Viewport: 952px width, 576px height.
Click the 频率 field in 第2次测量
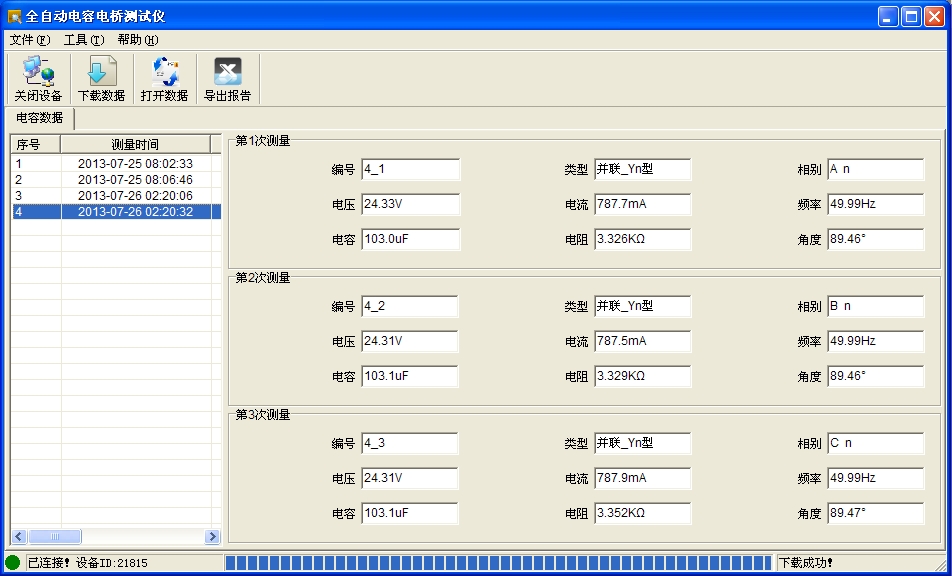[876, 341]
